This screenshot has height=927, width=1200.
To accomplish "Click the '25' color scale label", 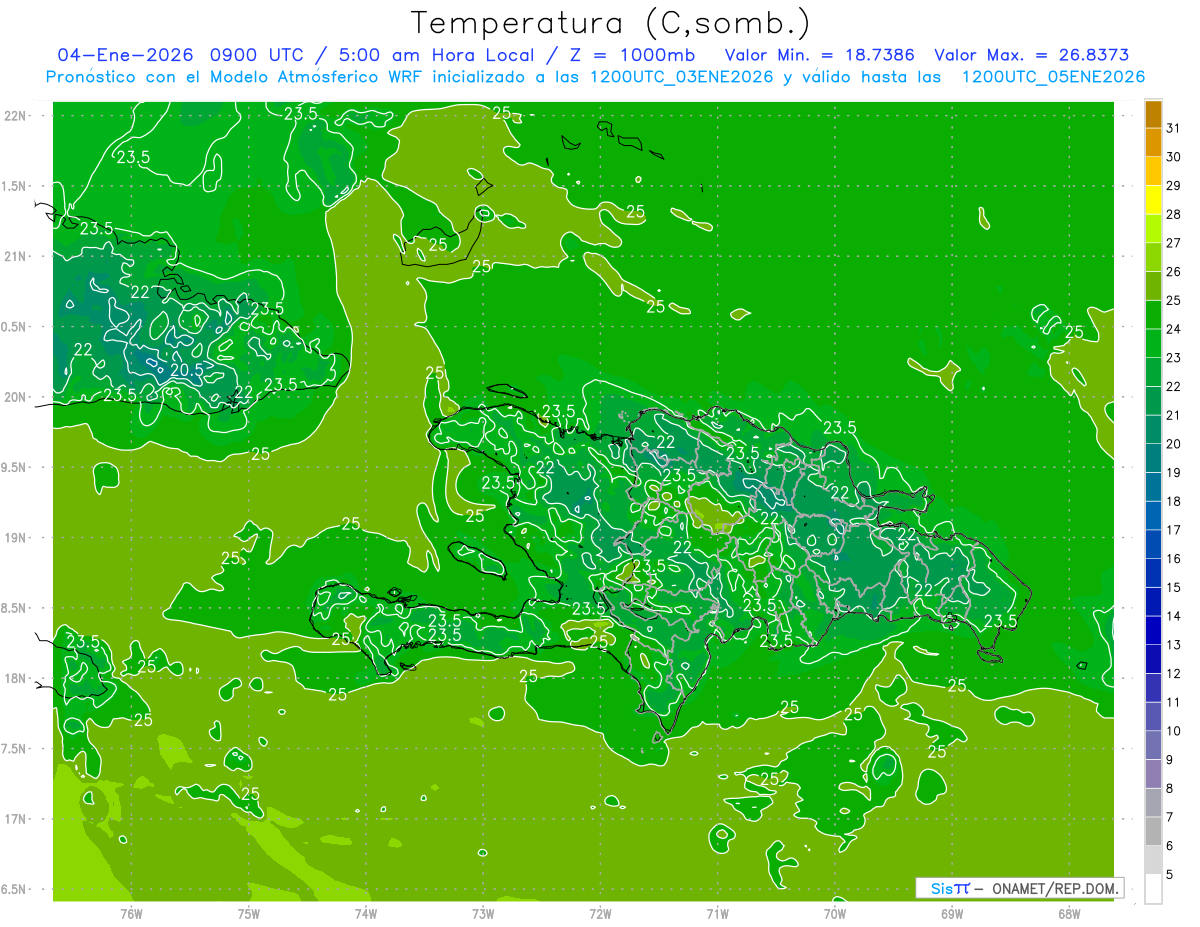I will click(1174, 300).
